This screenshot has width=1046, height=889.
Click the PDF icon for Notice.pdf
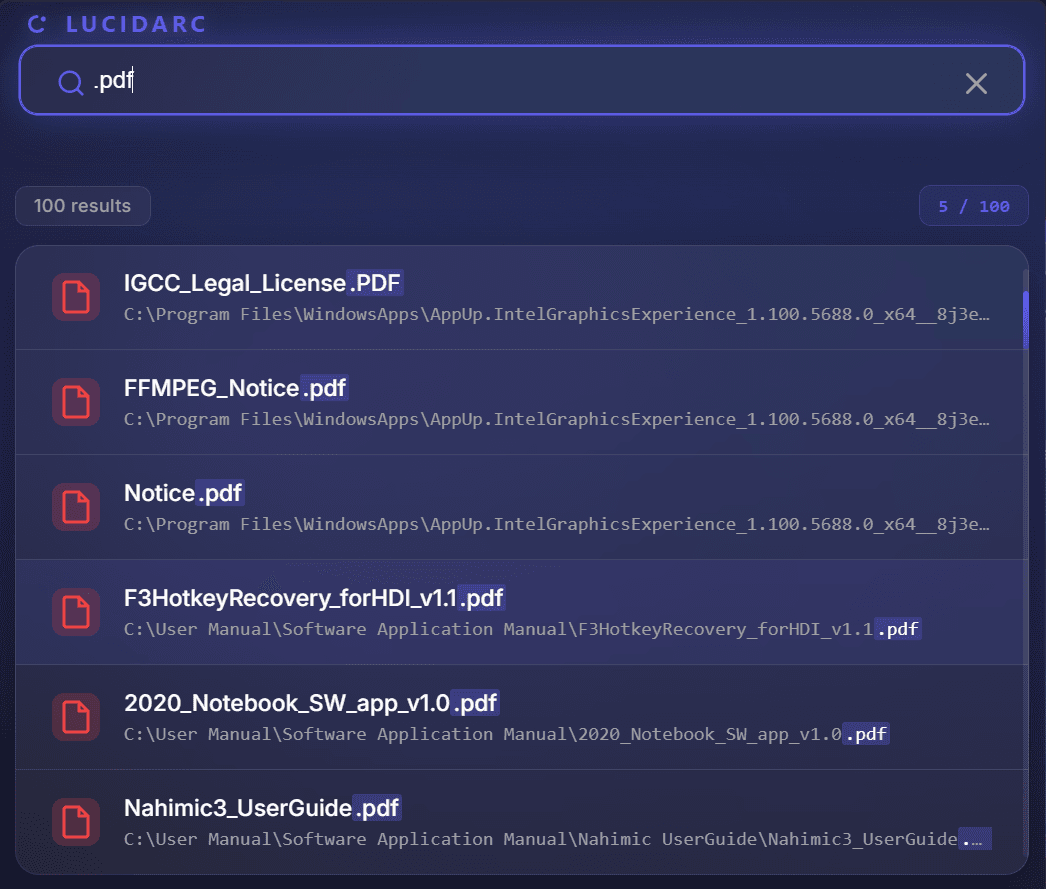coord(76,507)
